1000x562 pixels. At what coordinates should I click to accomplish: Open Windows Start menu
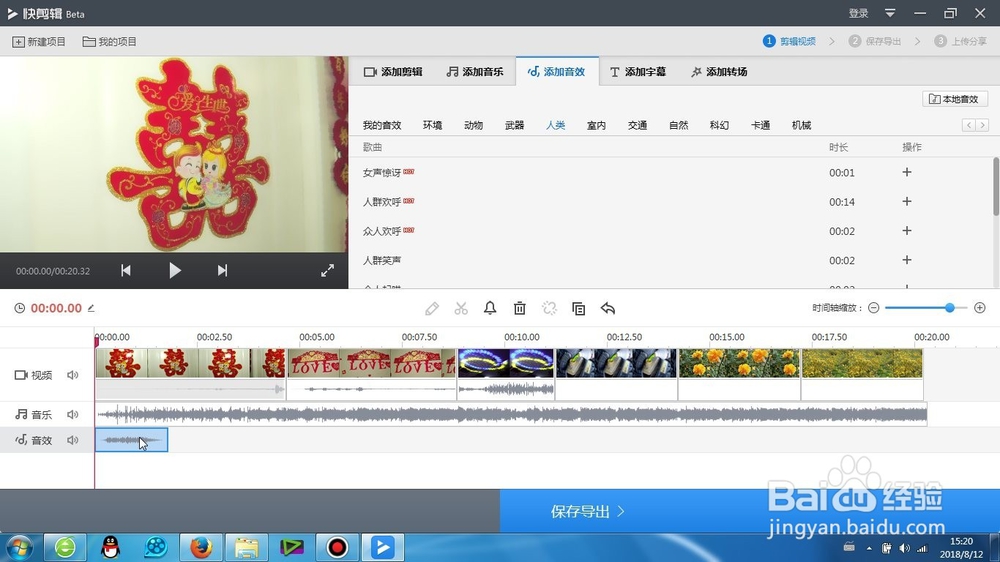[18, 547]
